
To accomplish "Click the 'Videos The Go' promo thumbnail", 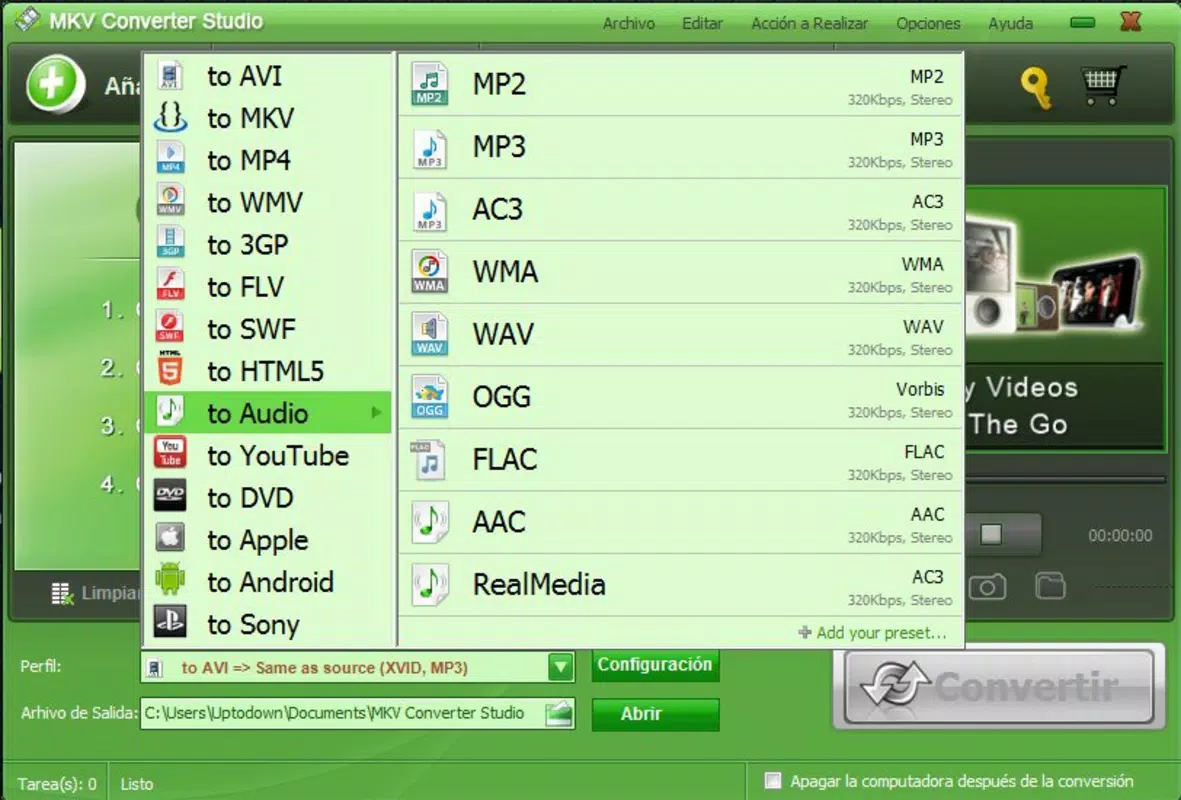I will [1064, 319].
